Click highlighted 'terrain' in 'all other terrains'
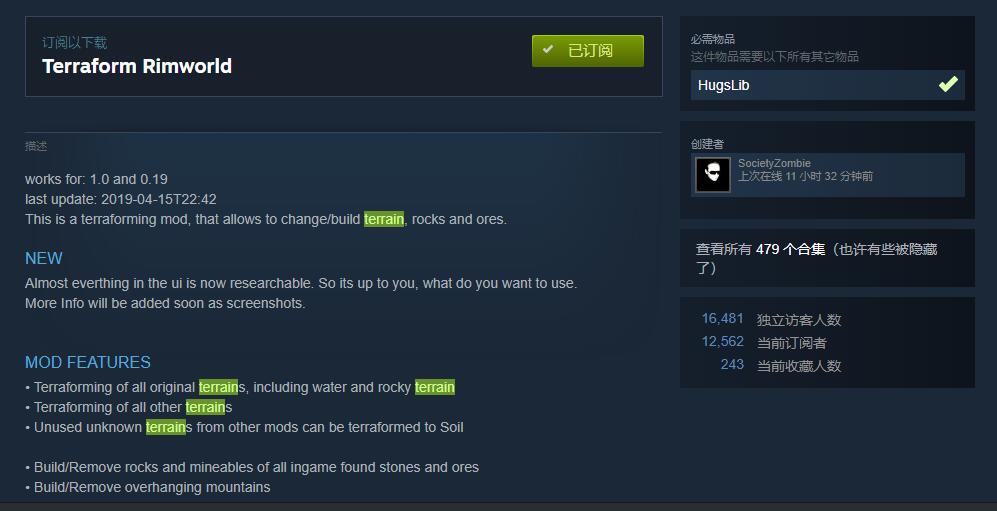The height and width of the screenshot is (511, 997). click(205, 407)
